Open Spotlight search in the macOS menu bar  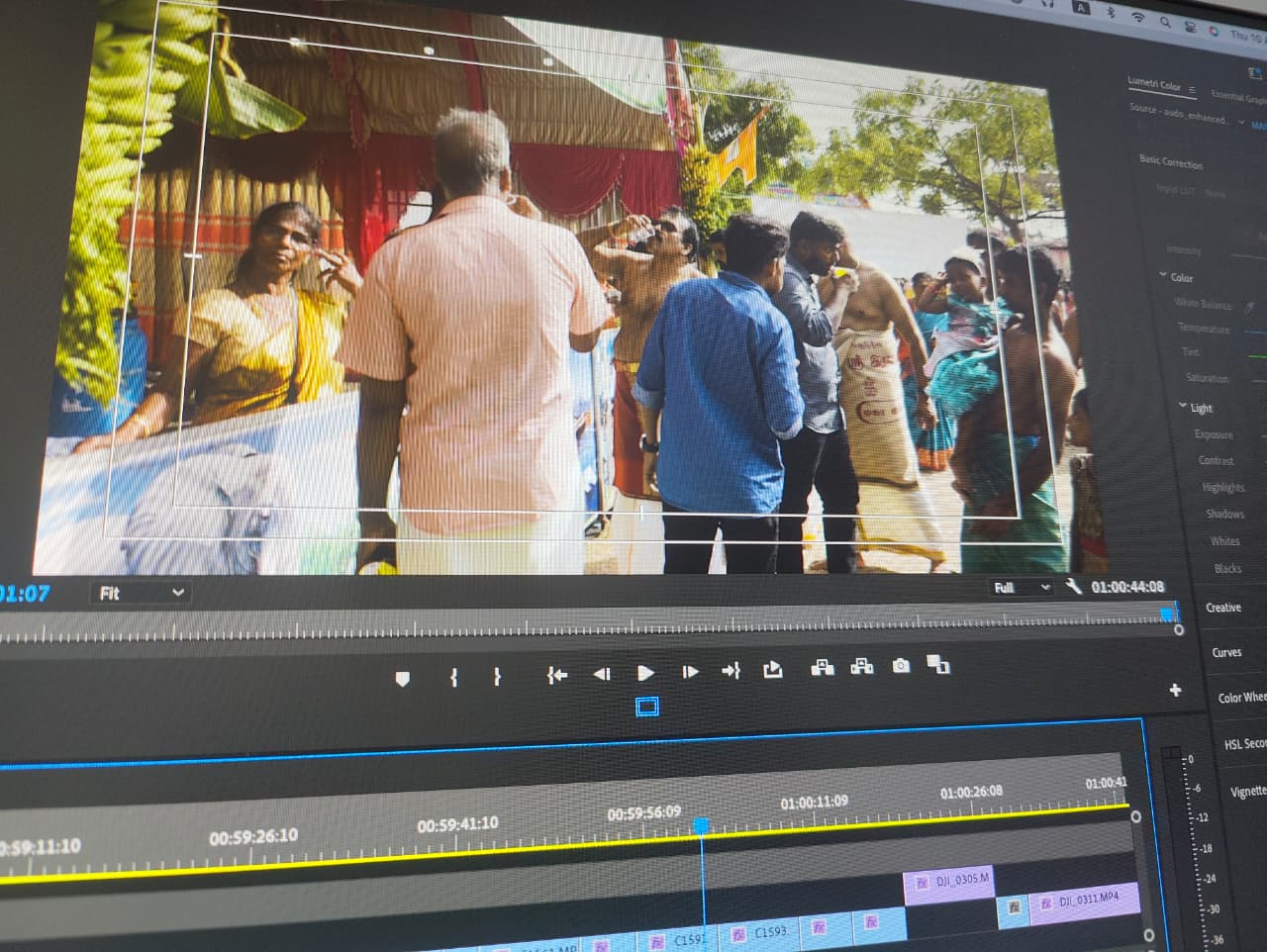tap(1166, 22)
